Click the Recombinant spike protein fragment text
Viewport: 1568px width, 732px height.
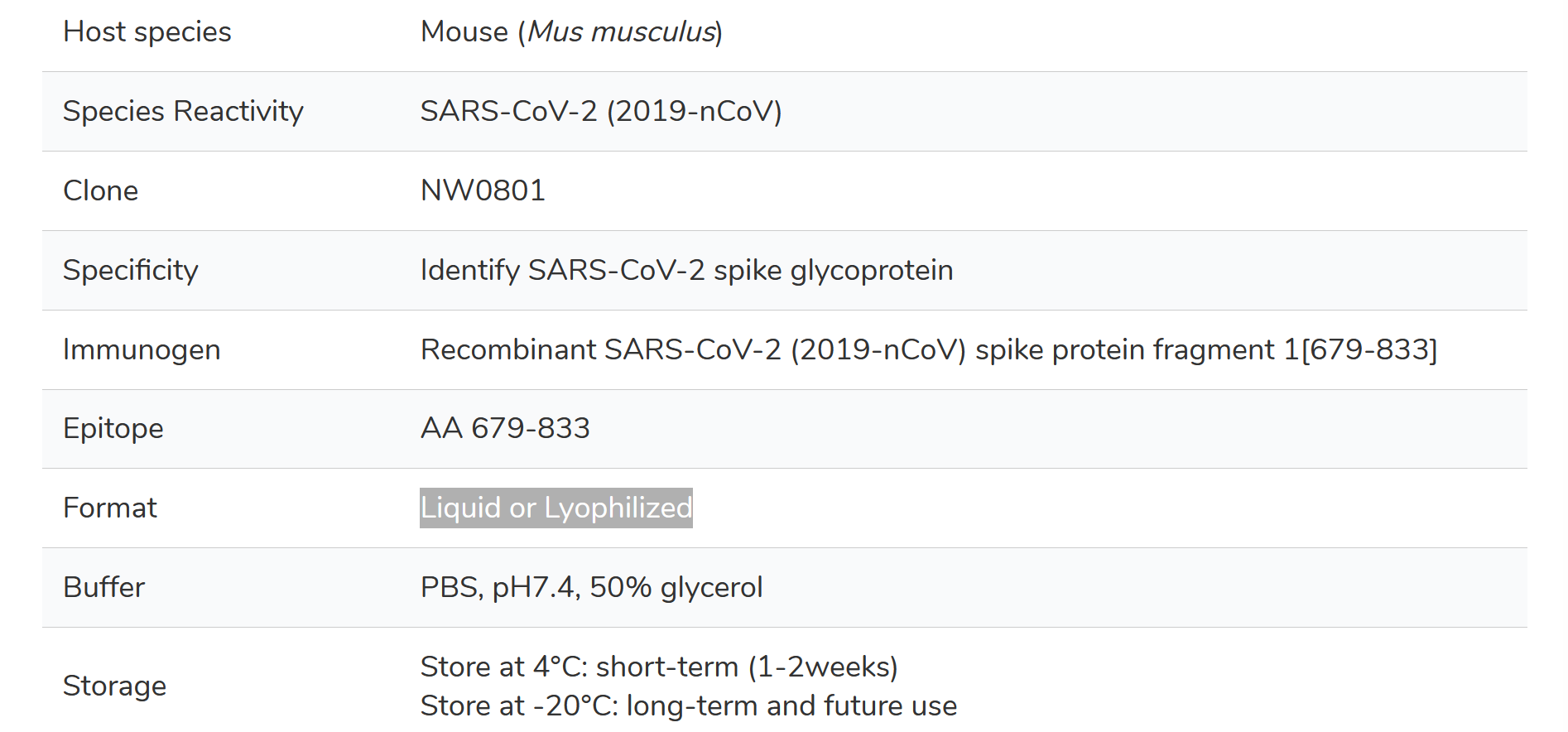pyautogui.click(x=929, y=349)
